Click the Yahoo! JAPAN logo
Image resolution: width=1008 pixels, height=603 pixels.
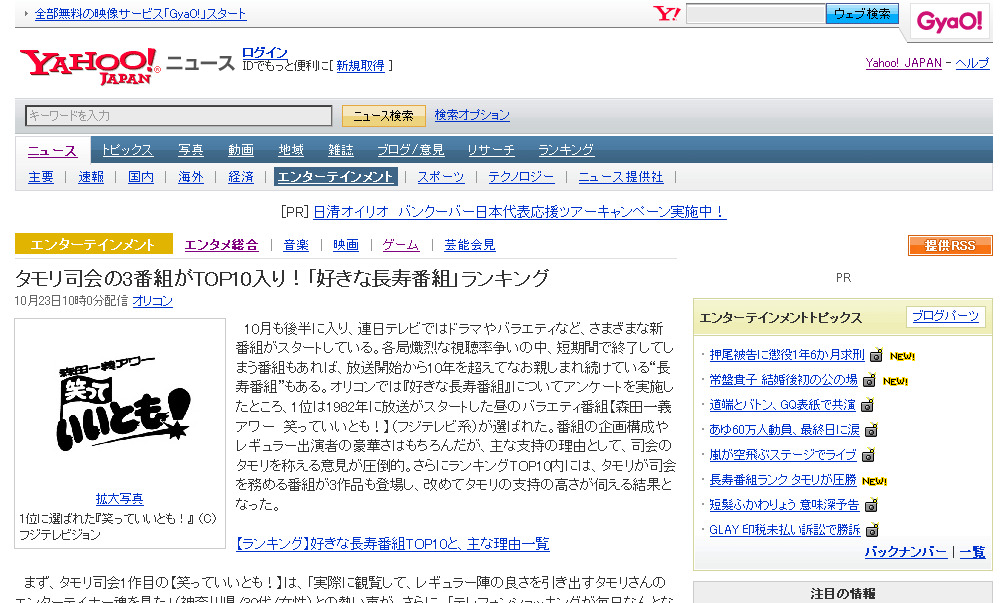point(90,66)
